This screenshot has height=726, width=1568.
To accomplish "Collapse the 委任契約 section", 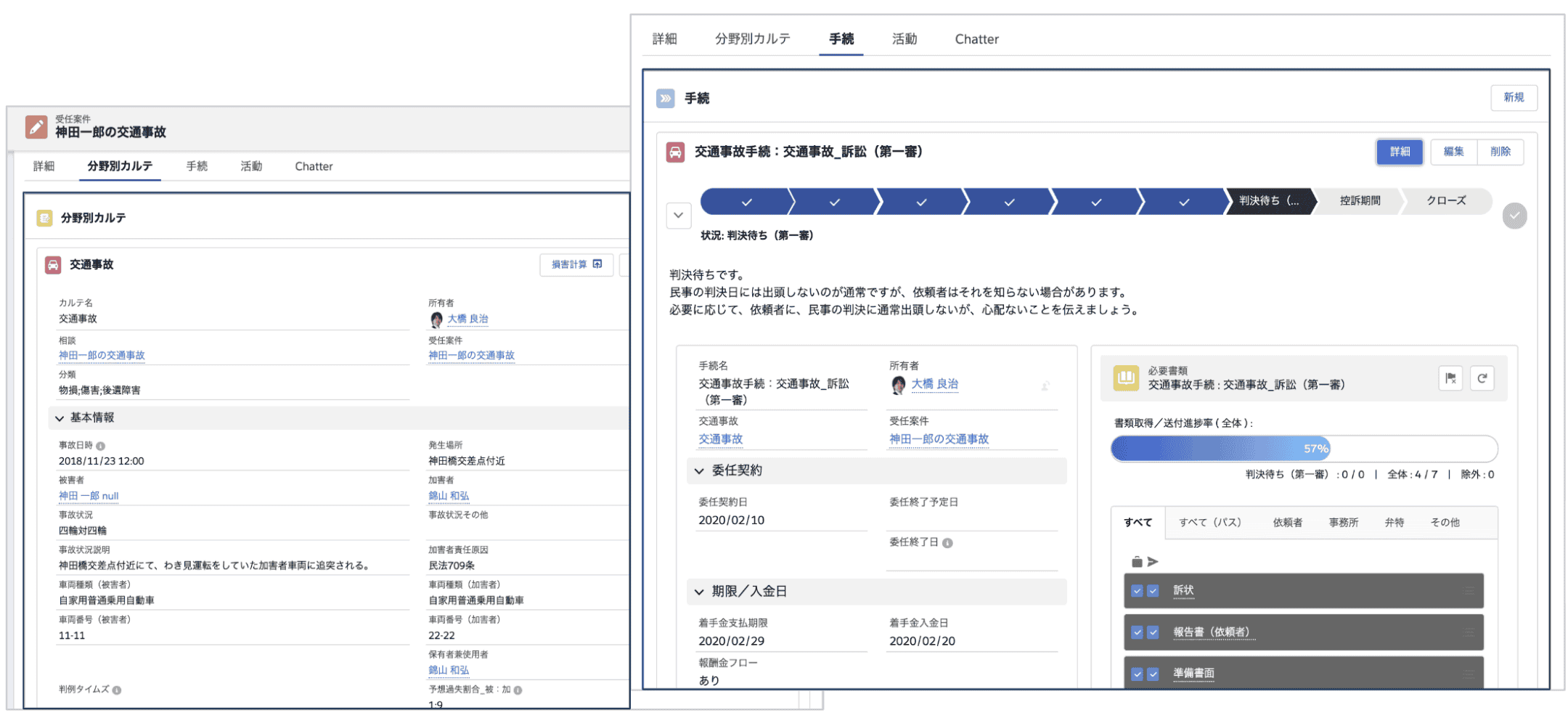I will pos(699,471).
